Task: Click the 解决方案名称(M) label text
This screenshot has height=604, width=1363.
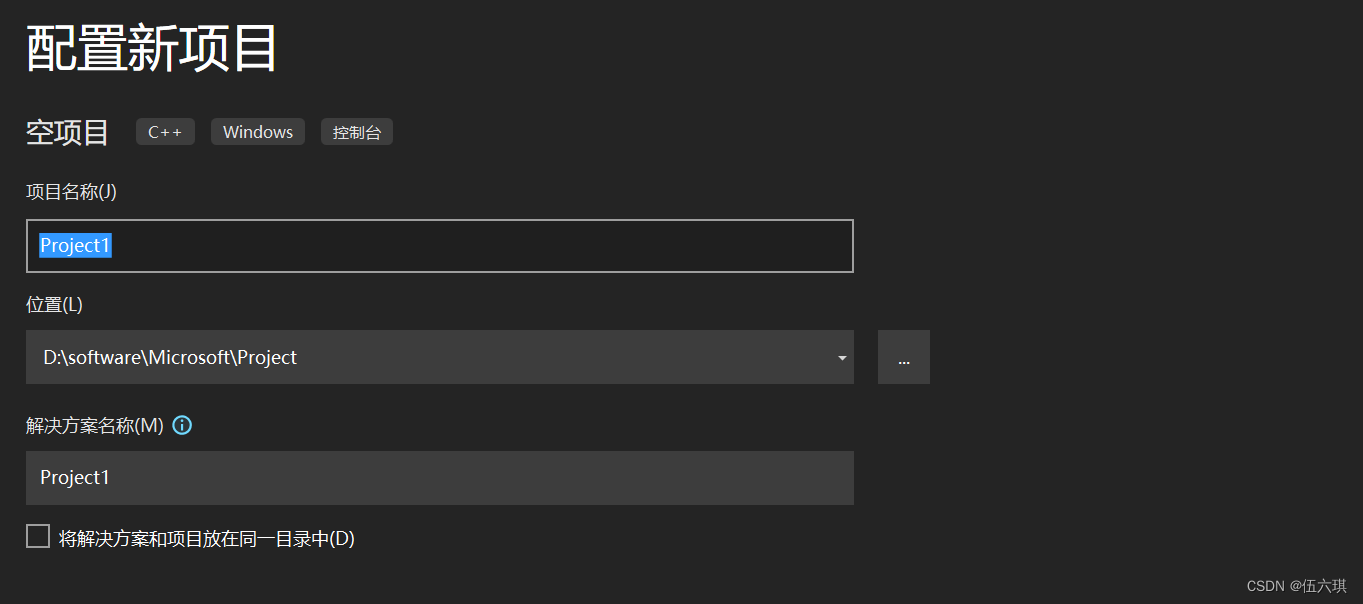Action: pos(95,426)
